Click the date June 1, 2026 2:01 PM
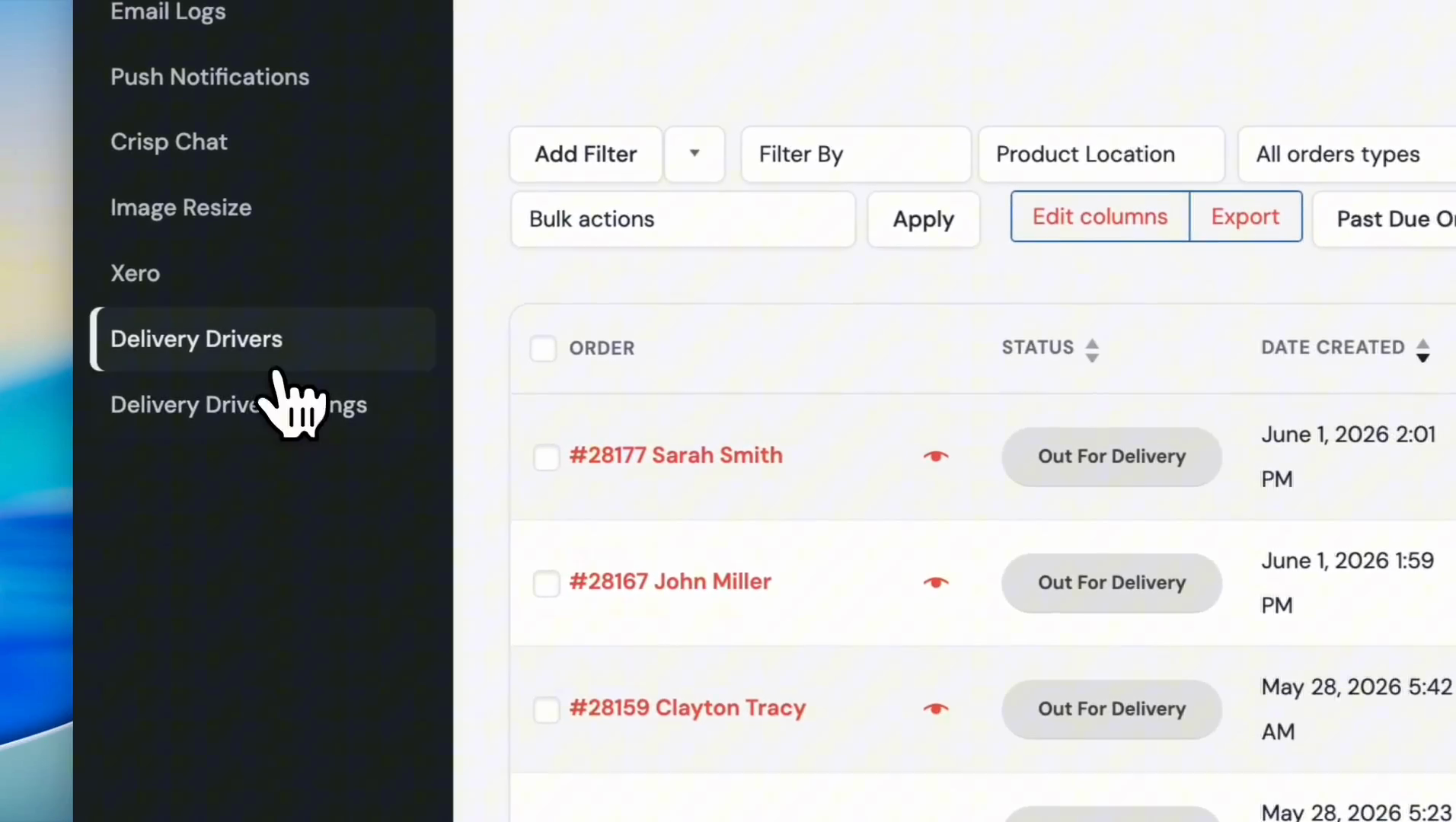This screenshot has width=1456, height=822. tap(1348, 457)
